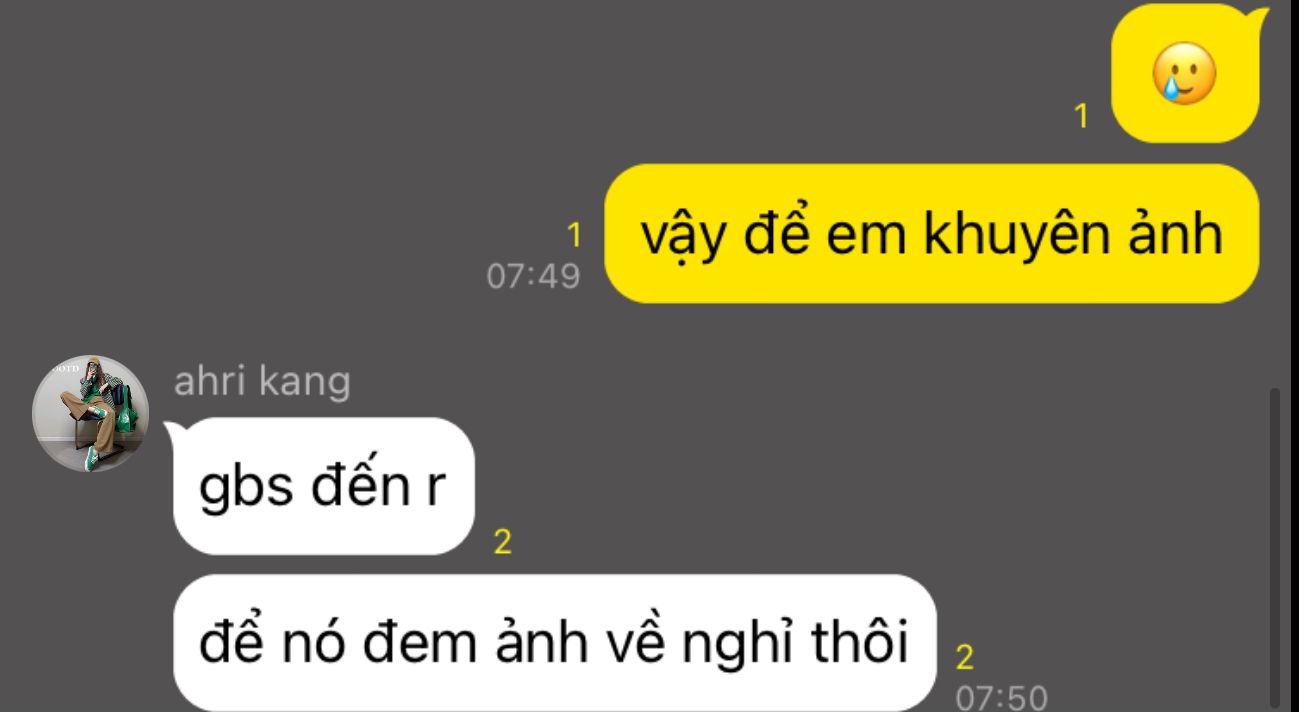Click the 07:50 timestamp
Viewport: 1299px width, 712px height.
[1003, 697]
